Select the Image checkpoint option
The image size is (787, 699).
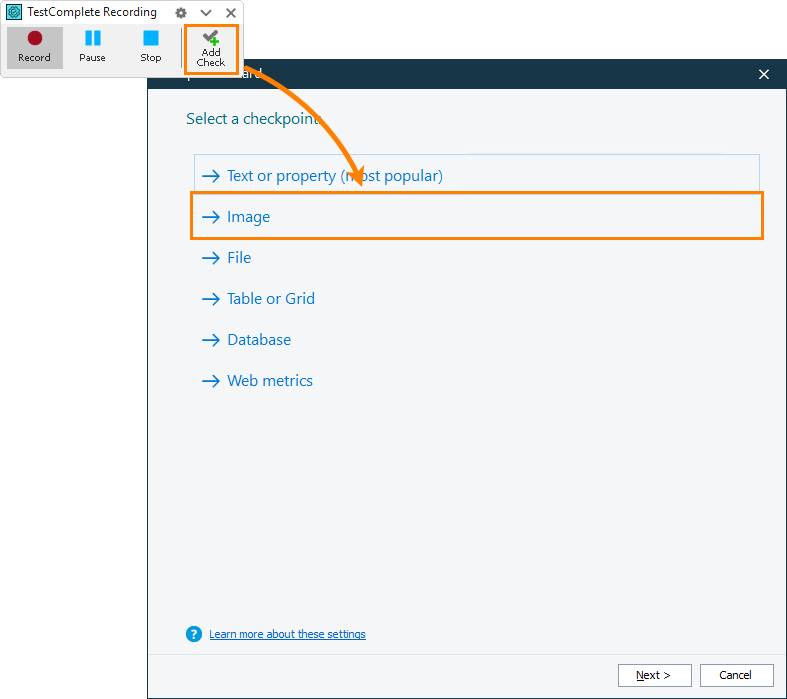tap(477, 217)
